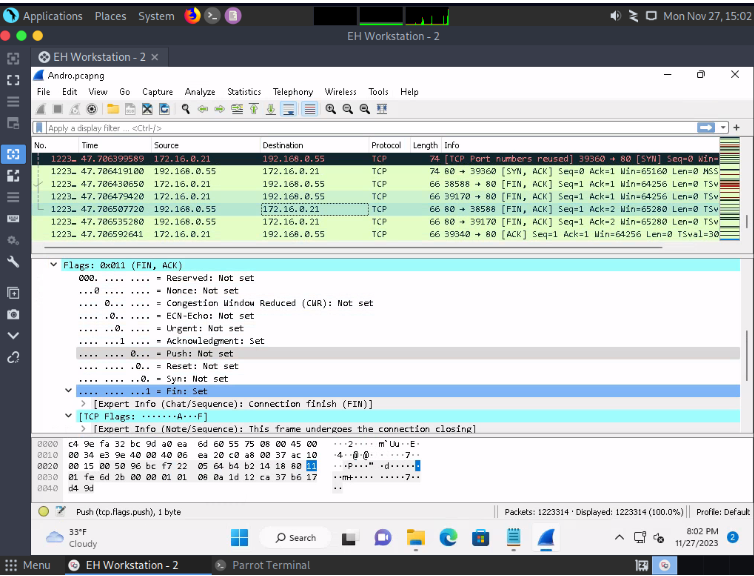Click the Open capture file folder icon
Image resolution: width=754 pixels, height=576 pixels.
112,109
